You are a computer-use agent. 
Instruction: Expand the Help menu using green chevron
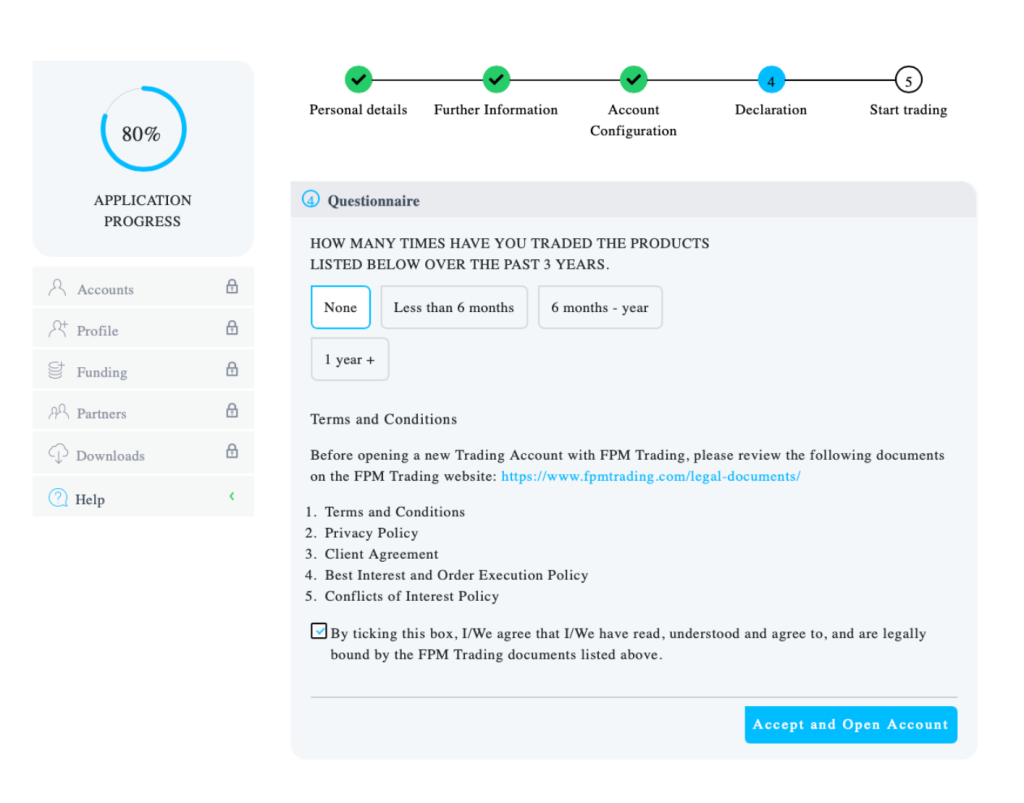point(232,496)
